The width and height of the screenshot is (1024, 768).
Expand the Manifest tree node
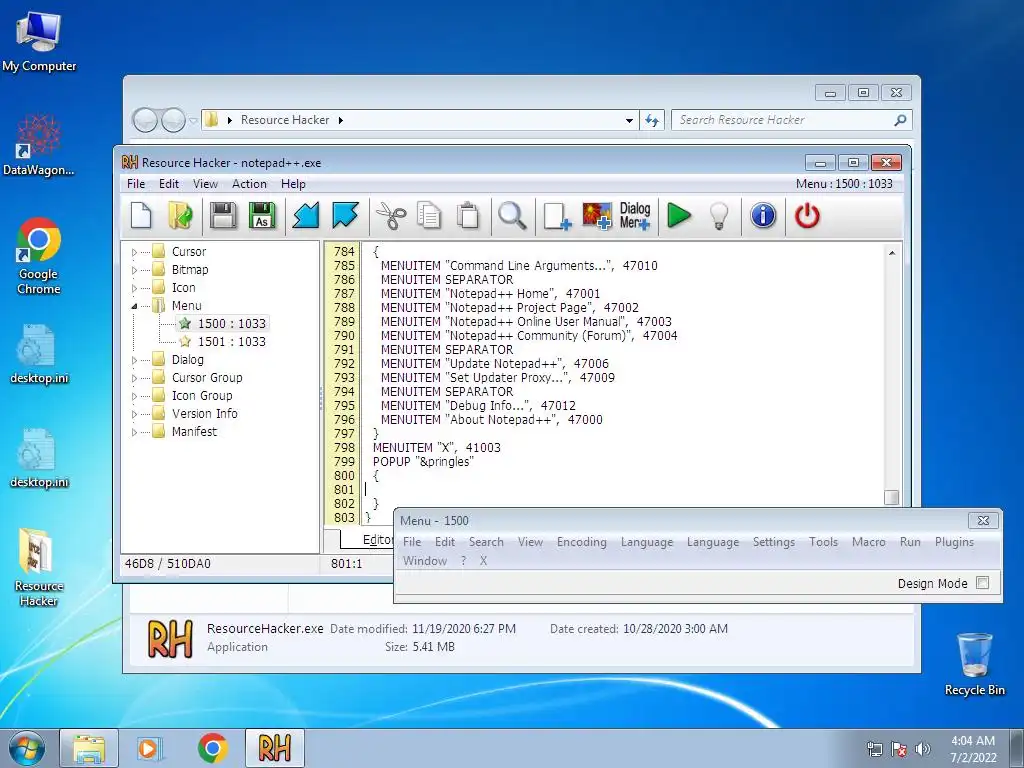pyautogui.click(x=135, y=432)
